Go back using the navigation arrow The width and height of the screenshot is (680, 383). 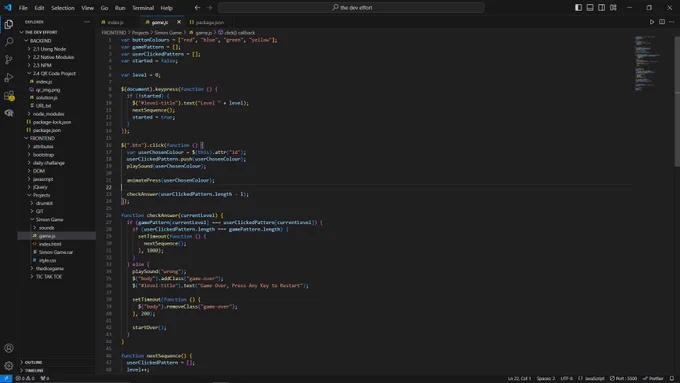pos(197,7)
